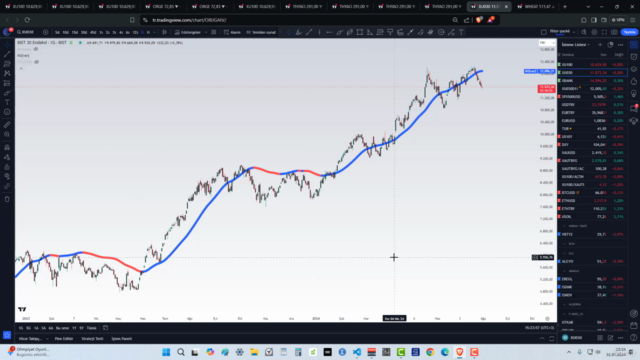Click the trash remove-drawings icon

[x=7, y=199]
